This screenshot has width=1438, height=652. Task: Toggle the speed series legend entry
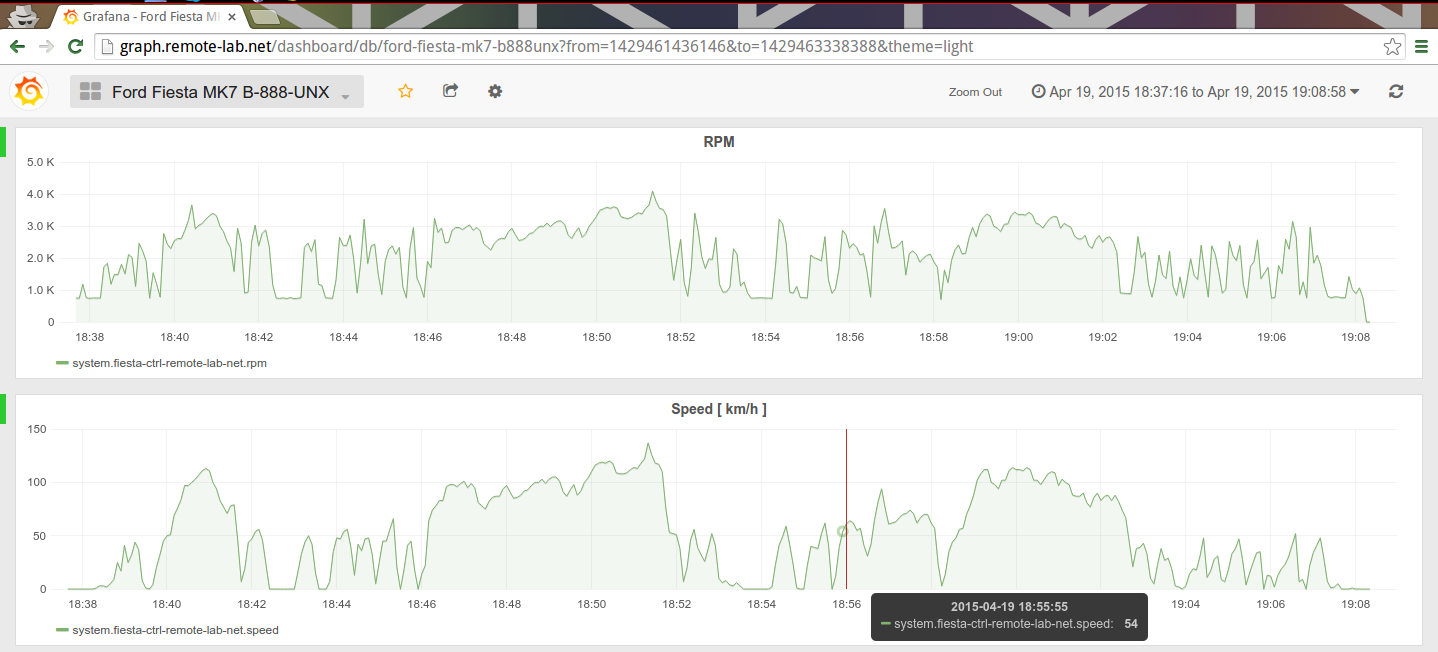(175, 630)
